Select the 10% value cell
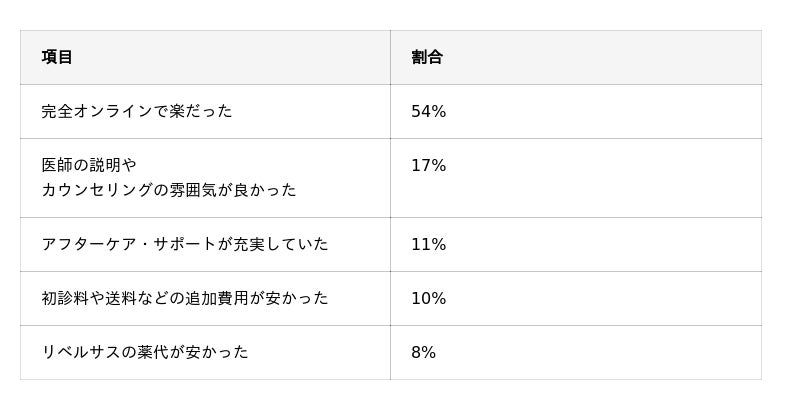800x410 pixels. click(428, 299)
